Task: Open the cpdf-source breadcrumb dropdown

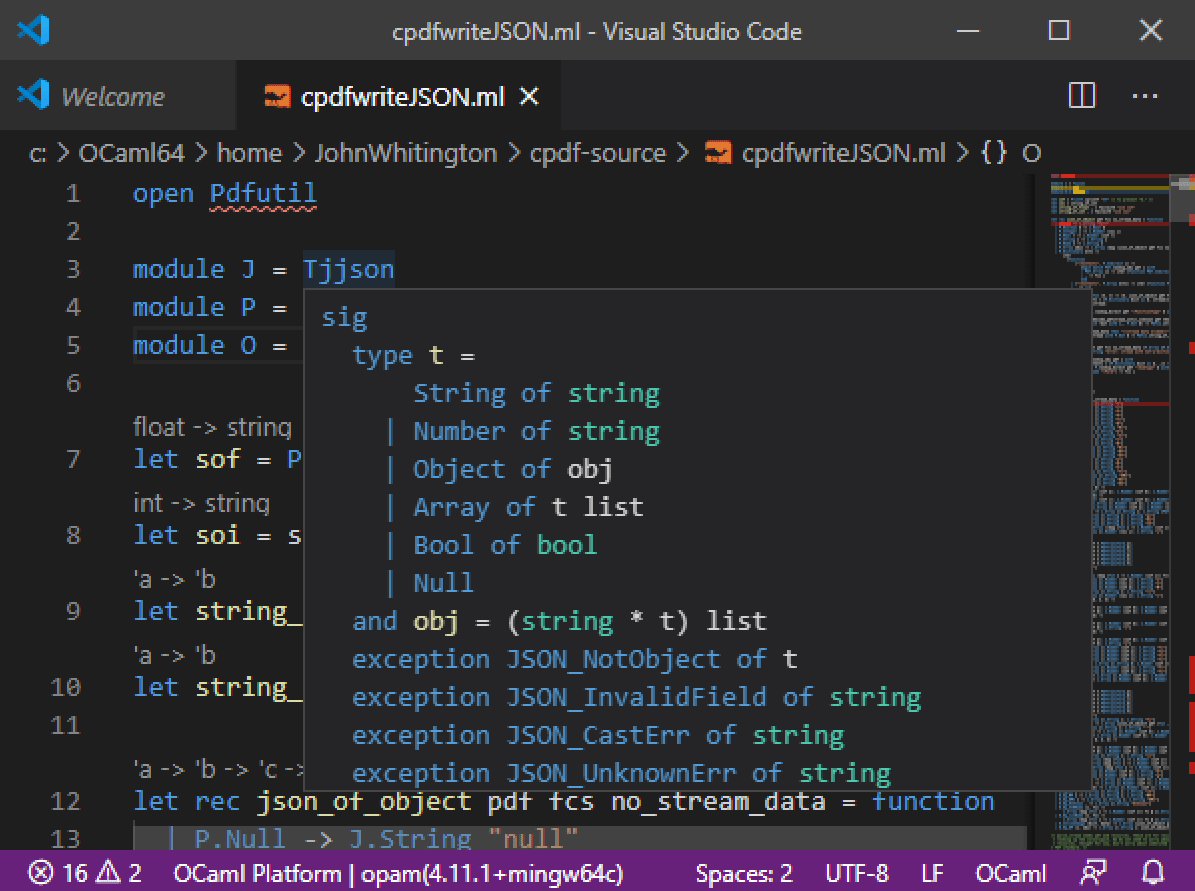Action: pos(596,152)
